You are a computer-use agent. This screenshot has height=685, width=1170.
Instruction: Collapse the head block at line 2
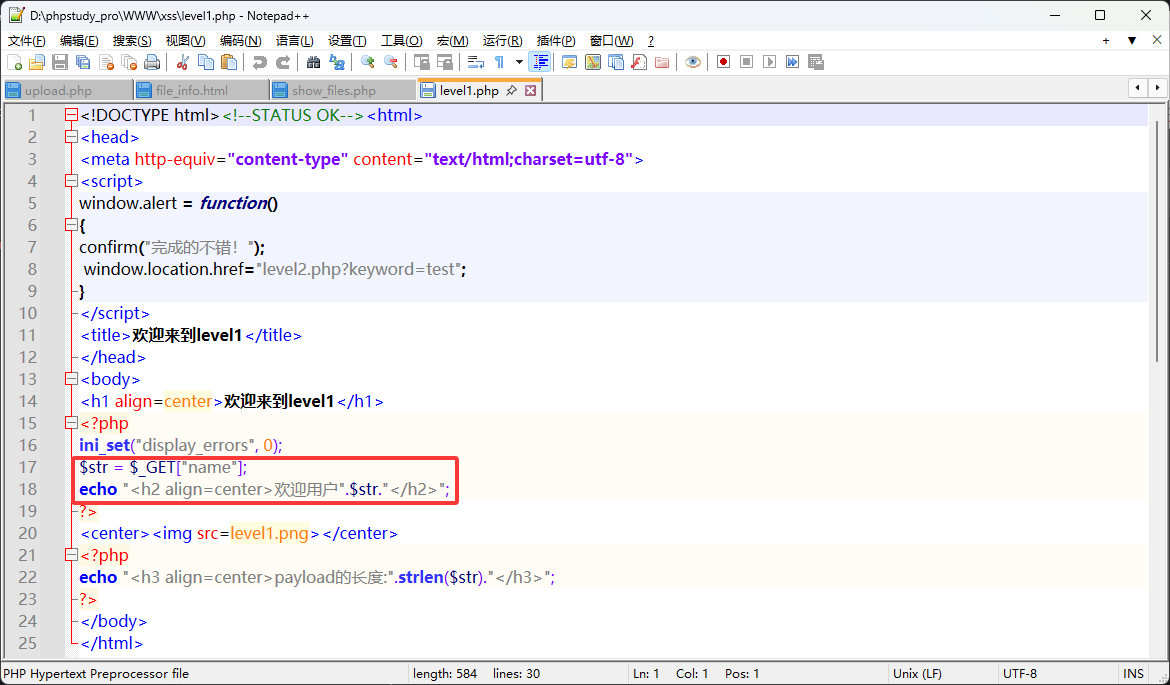click(x=71, y=137)
